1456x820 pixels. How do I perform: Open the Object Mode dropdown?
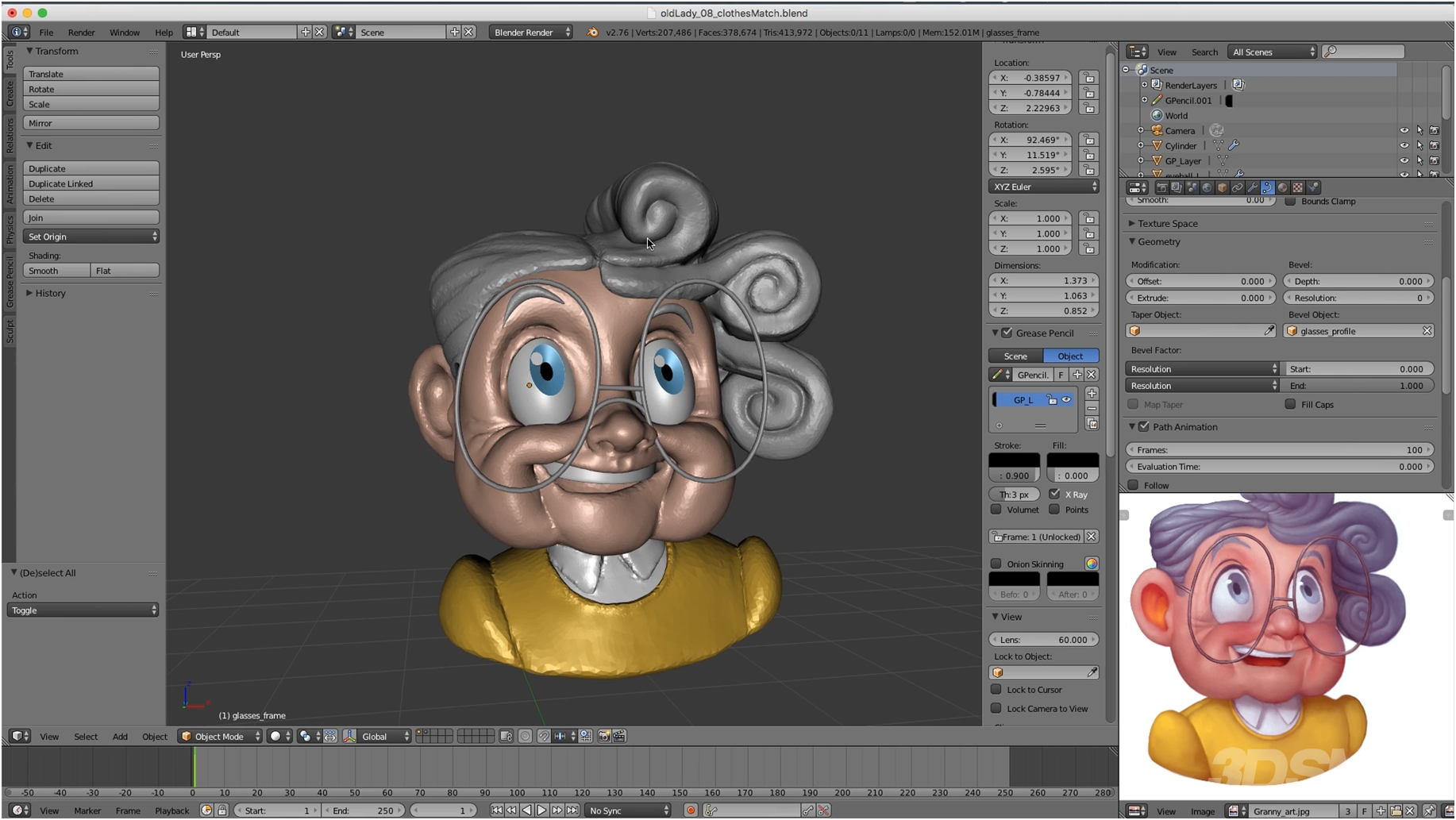(220, 737)
